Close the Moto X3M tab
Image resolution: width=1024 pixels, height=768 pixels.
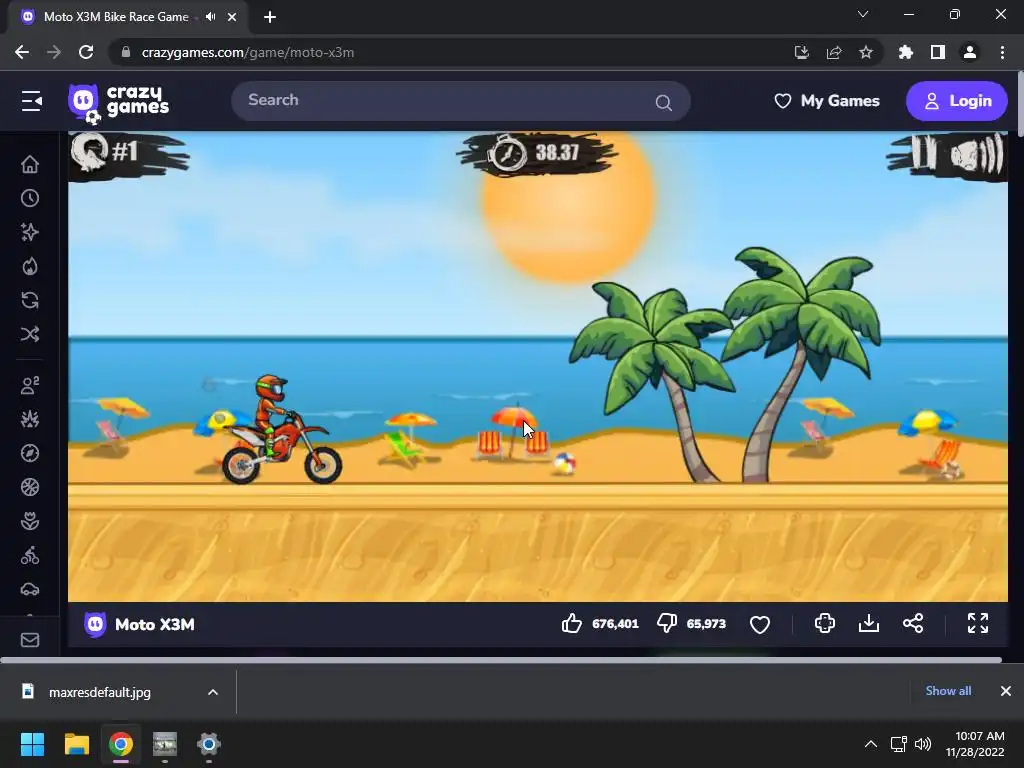point(232,17)
